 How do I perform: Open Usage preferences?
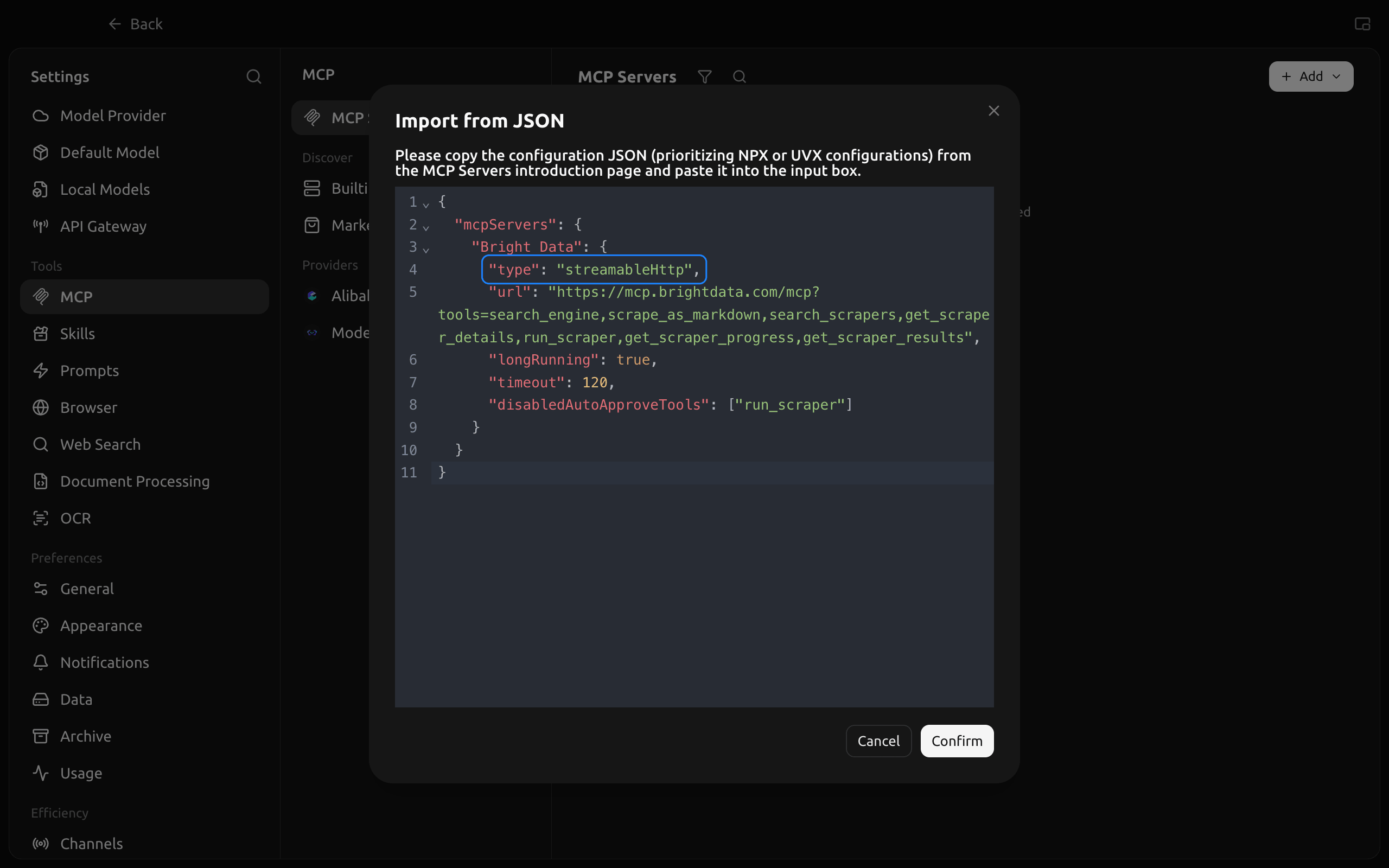point(145,773)
